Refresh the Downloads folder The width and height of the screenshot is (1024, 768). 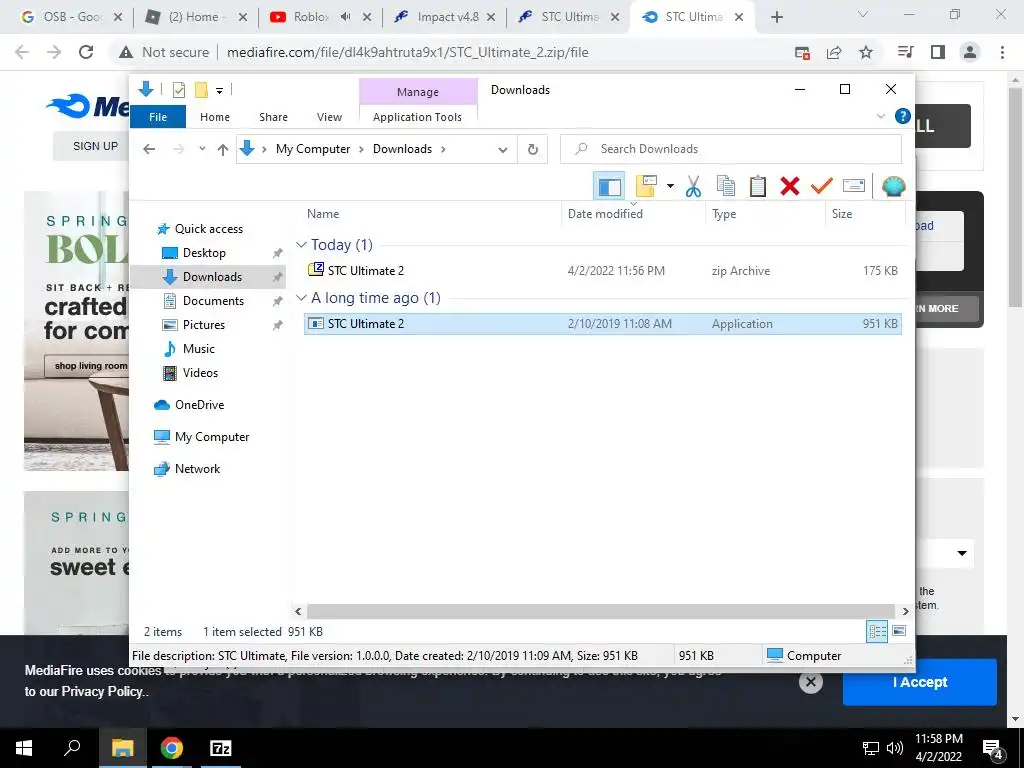pyautogui.click(x=533, y=150)
